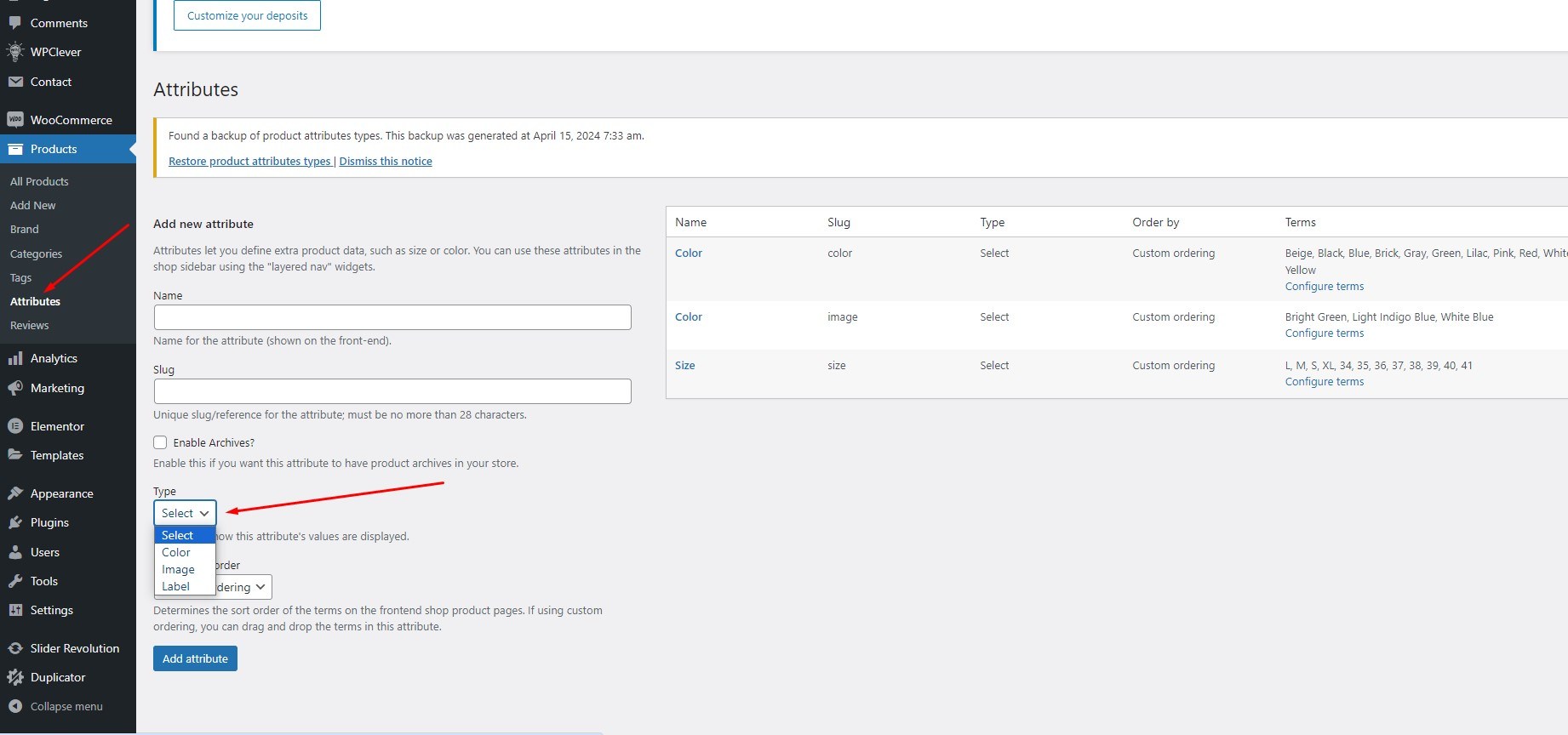This screenshot has width=1568, height=735.
Task: Click into the attribute Name input field
Action: [x=392, y=317]
